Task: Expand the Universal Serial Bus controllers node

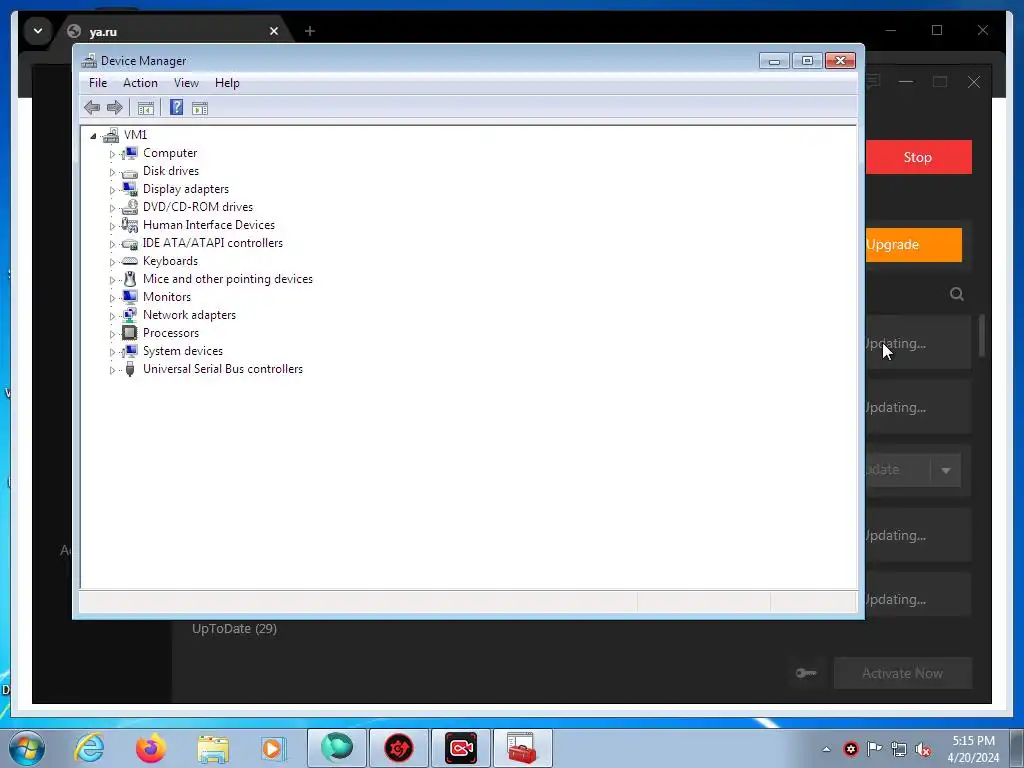Action: click(112, 370)
